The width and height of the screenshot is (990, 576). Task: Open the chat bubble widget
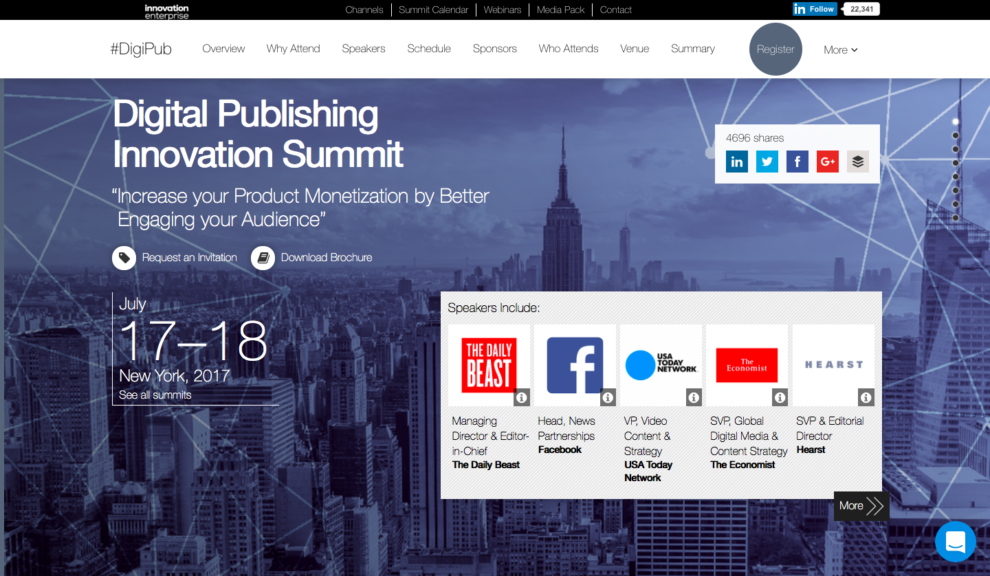pyautogui.click(x=955, y=541)
